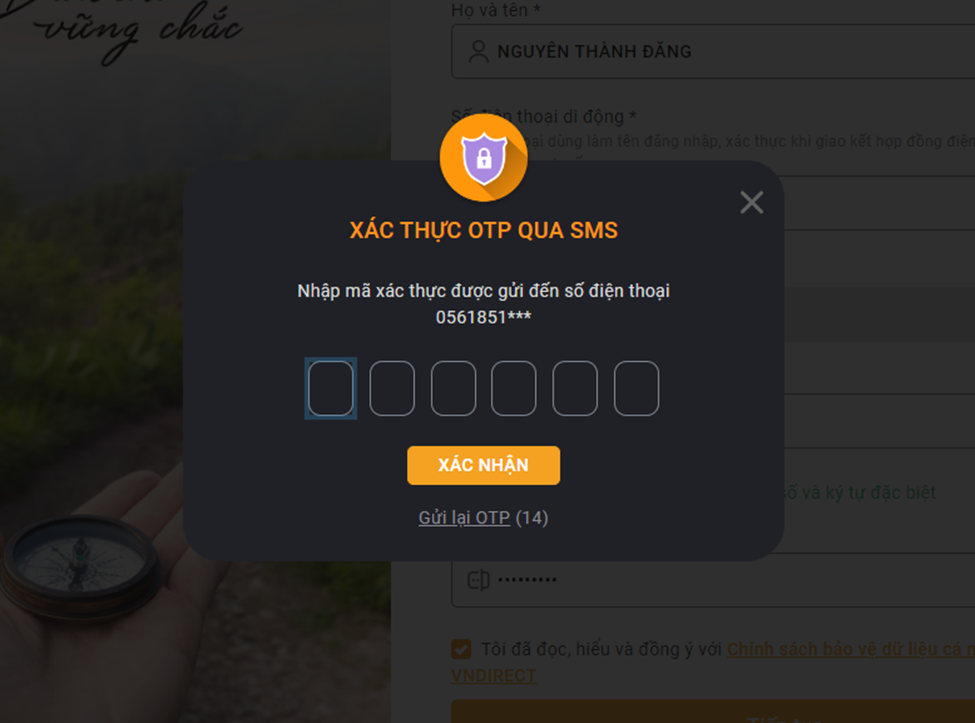
Task: Toggle the agreement checkbox
Action: 461,649
